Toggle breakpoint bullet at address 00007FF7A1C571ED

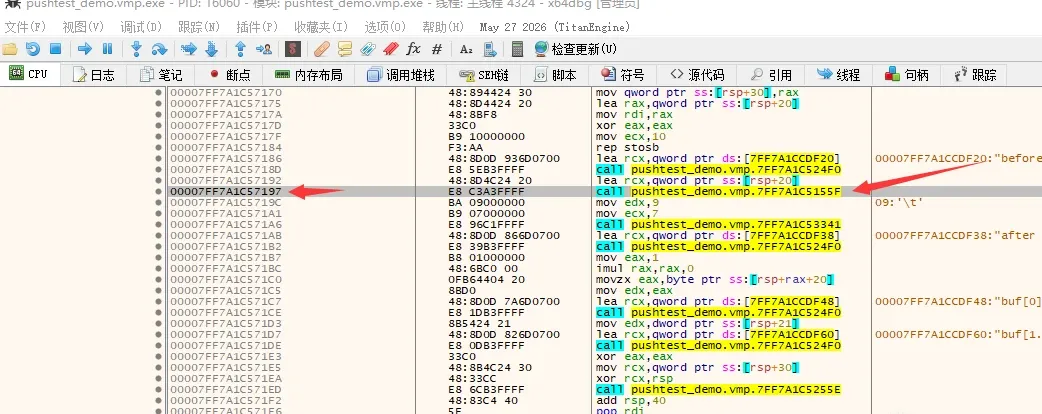pos(158,389)
